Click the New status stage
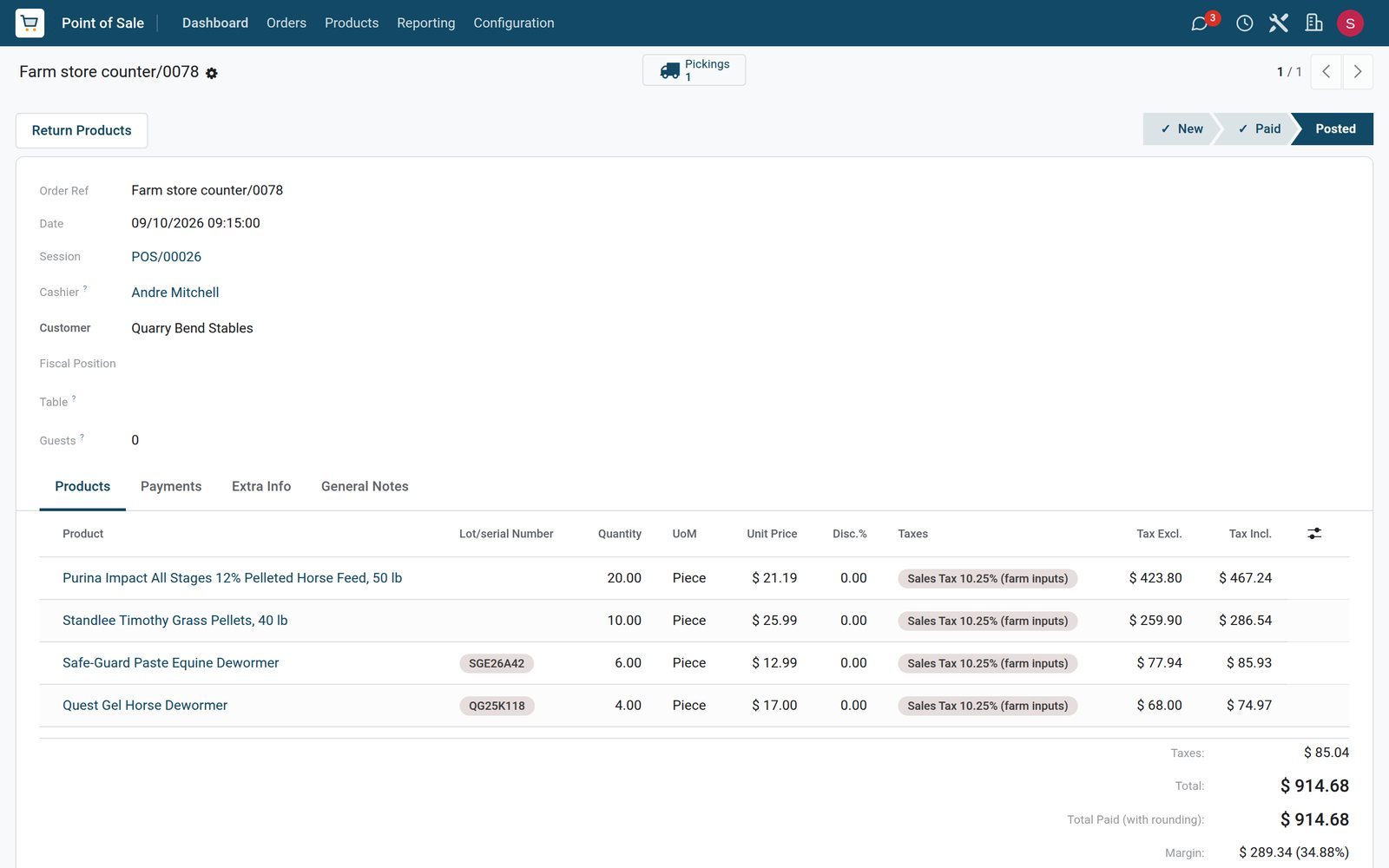The height and width of the screenshot is (868, 1389). (x=1181, y=128)
